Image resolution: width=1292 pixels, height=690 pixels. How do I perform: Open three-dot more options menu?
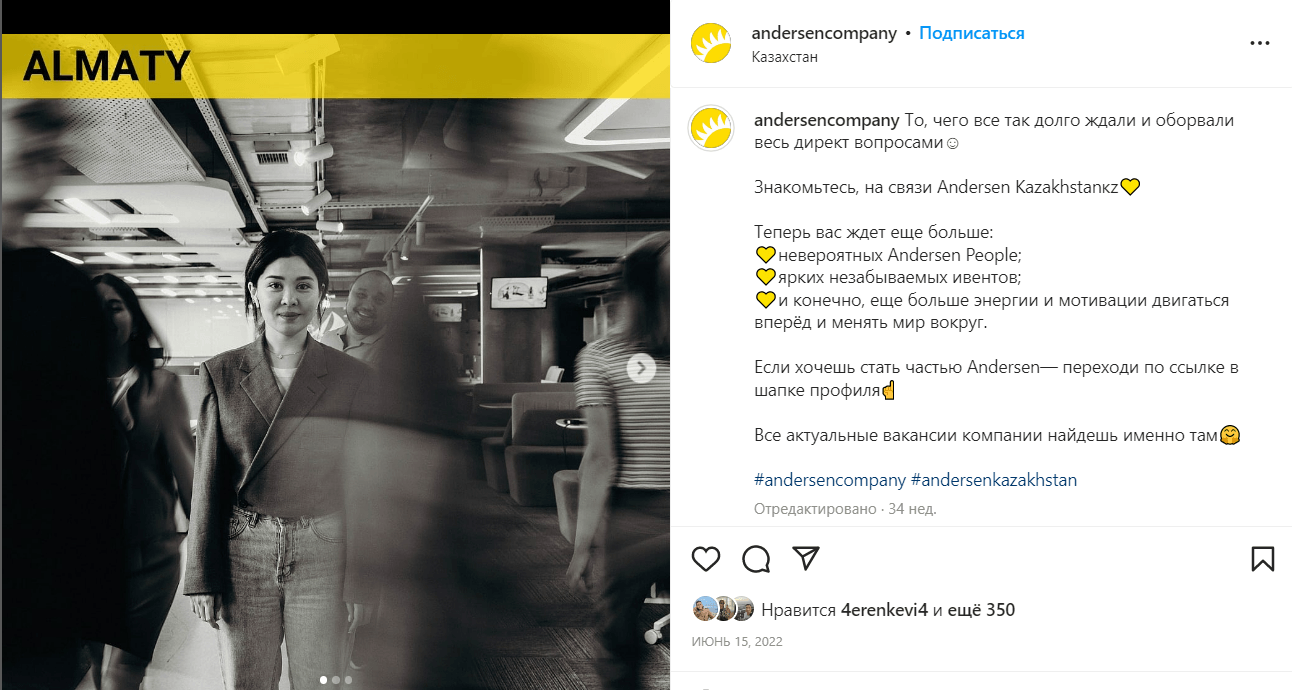tap(1260, 43)
